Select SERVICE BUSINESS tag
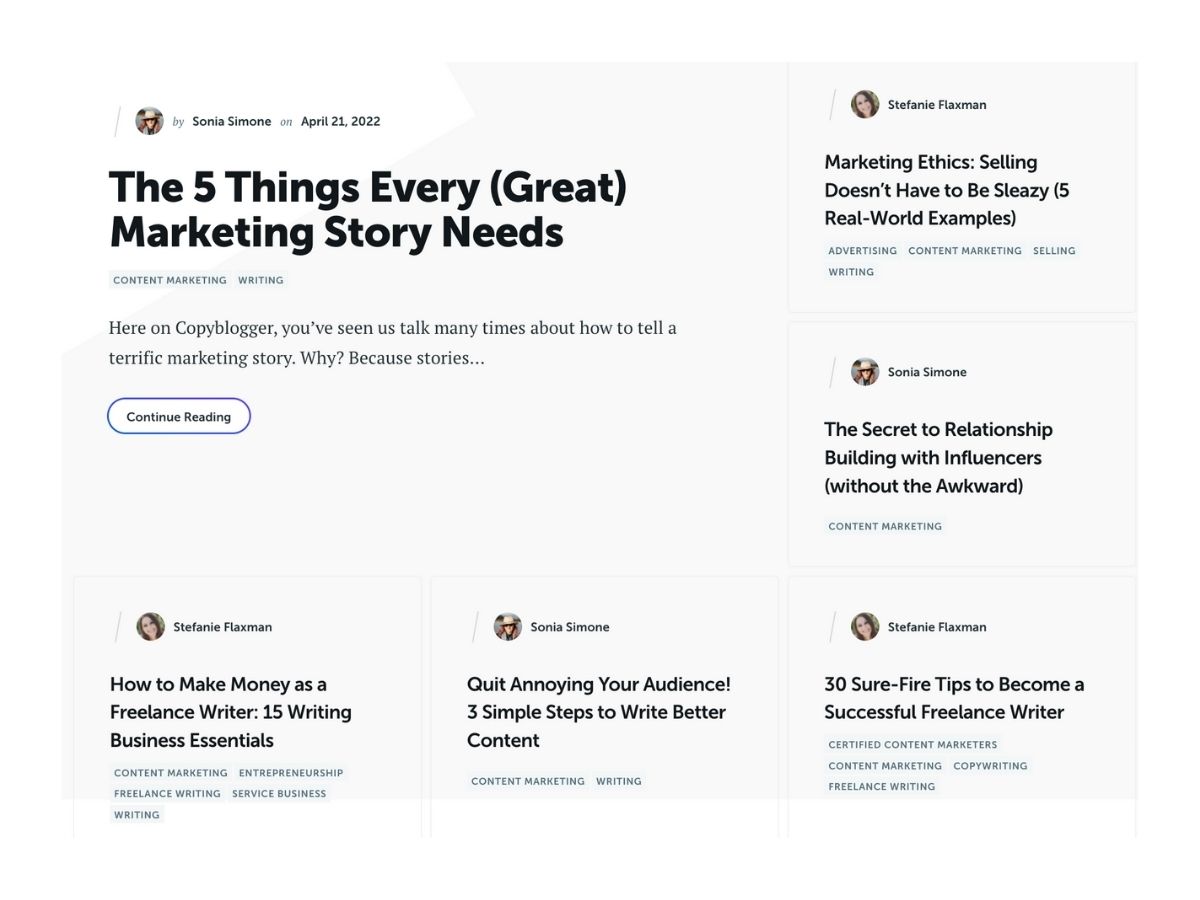 tap(279, 794)
